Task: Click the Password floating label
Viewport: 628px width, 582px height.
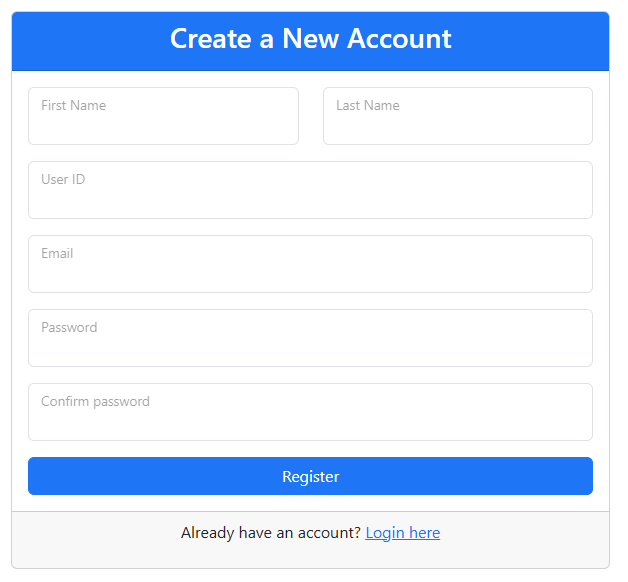Action: click(x=69, y=327)
